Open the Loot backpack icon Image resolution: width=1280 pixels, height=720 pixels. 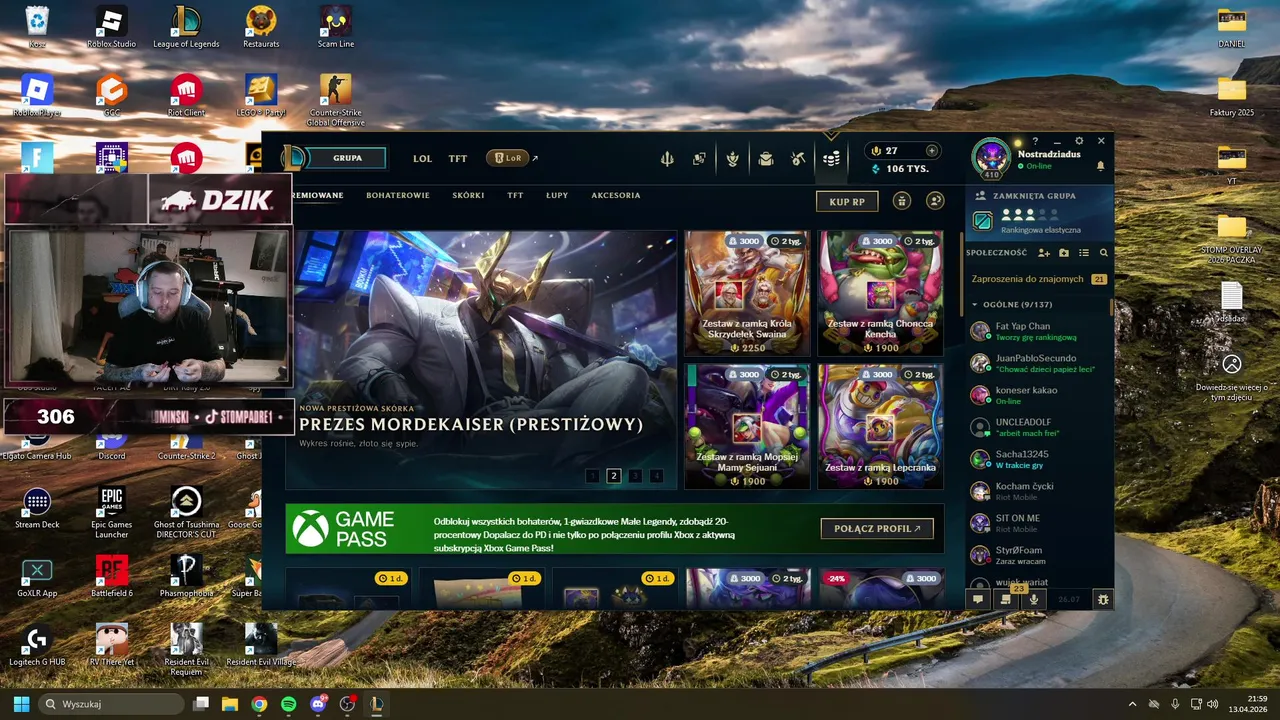click(765, 158)
